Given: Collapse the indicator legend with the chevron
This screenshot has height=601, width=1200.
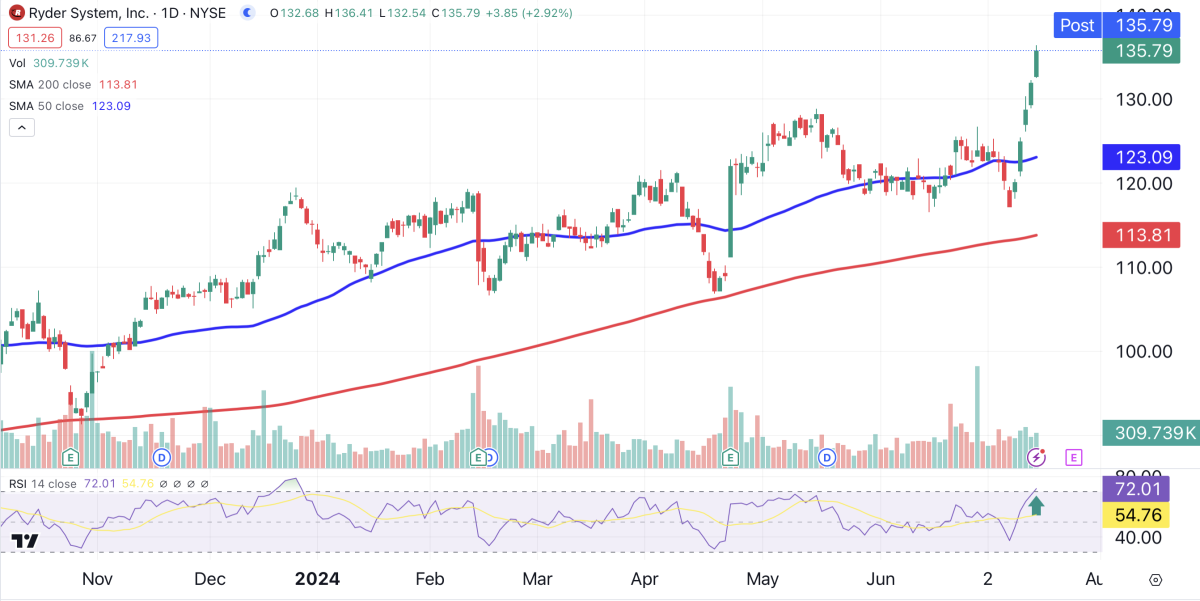Looking at the screenshot, I should pos(21,127).
